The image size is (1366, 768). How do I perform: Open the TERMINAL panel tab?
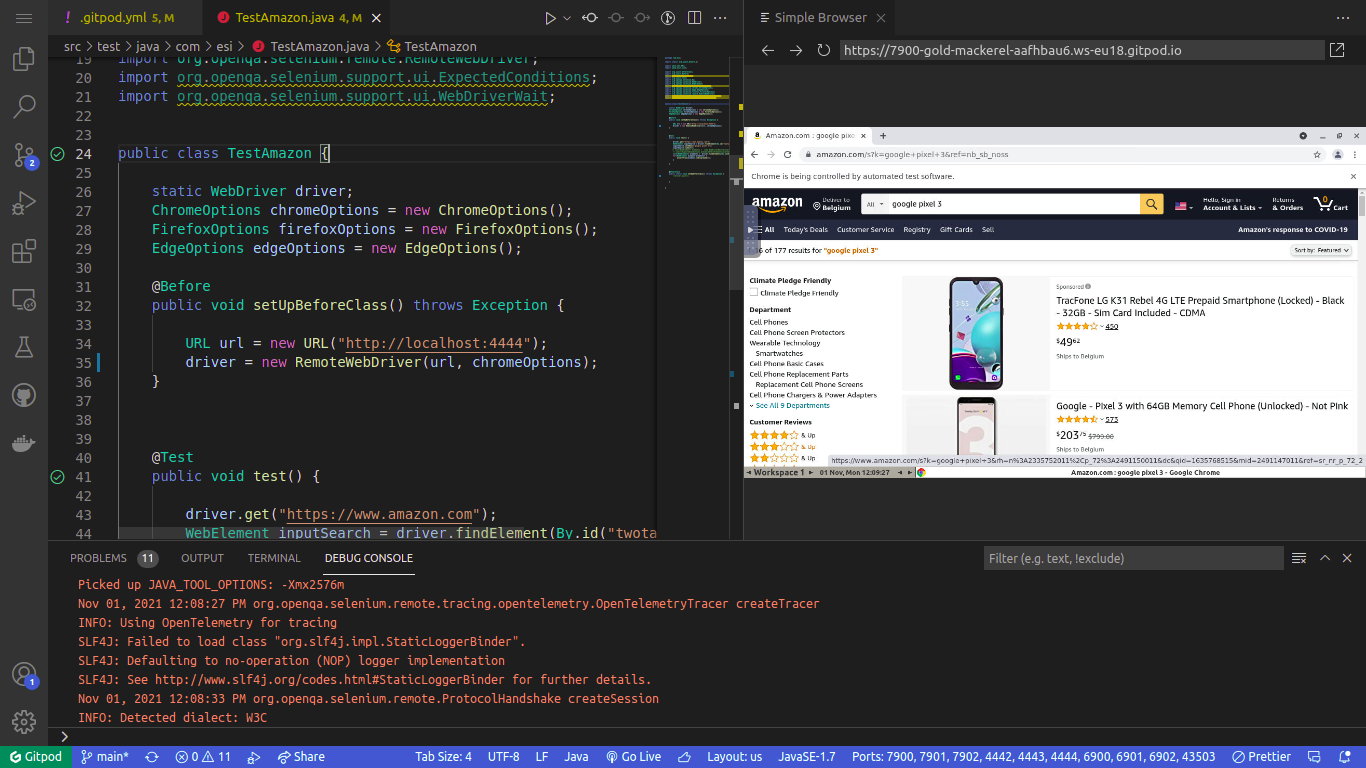click(x=274, y=558)
